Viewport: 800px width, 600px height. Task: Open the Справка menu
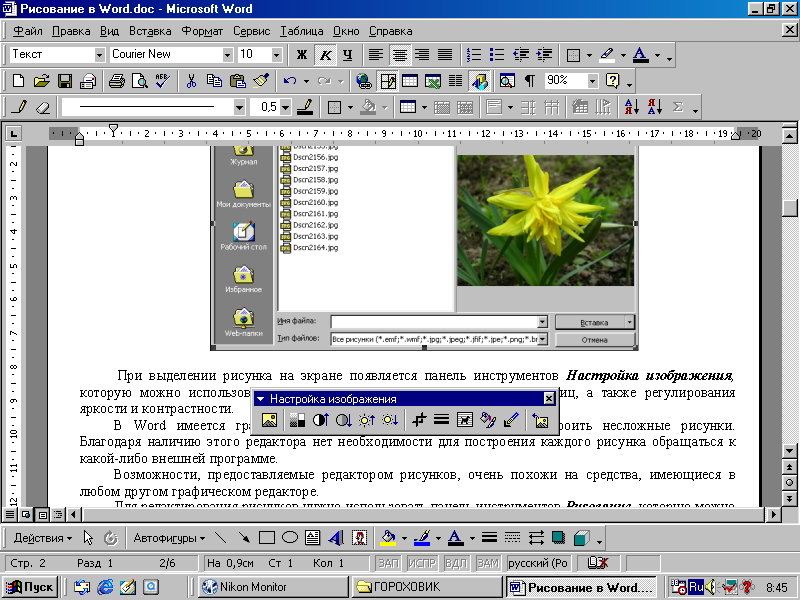point(390,31)
